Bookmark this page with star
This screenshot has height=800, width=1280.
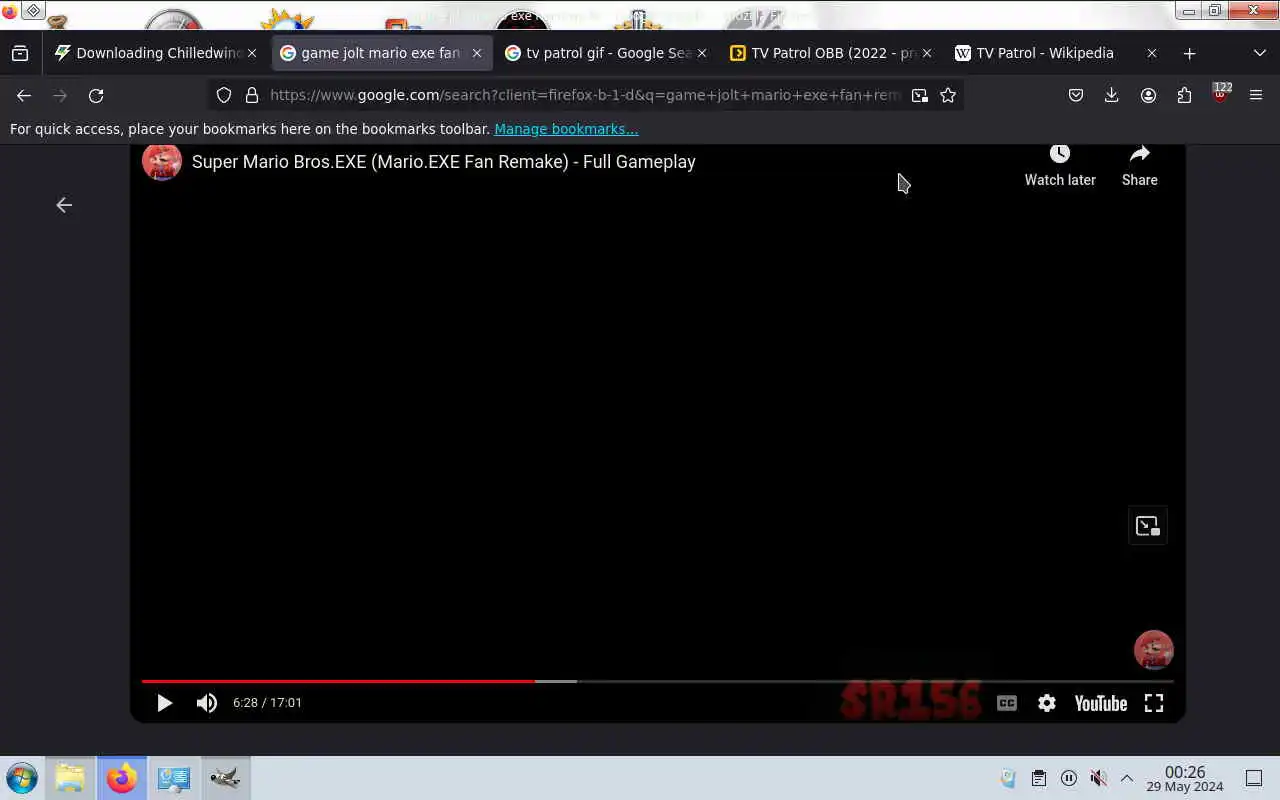[948, 95]
